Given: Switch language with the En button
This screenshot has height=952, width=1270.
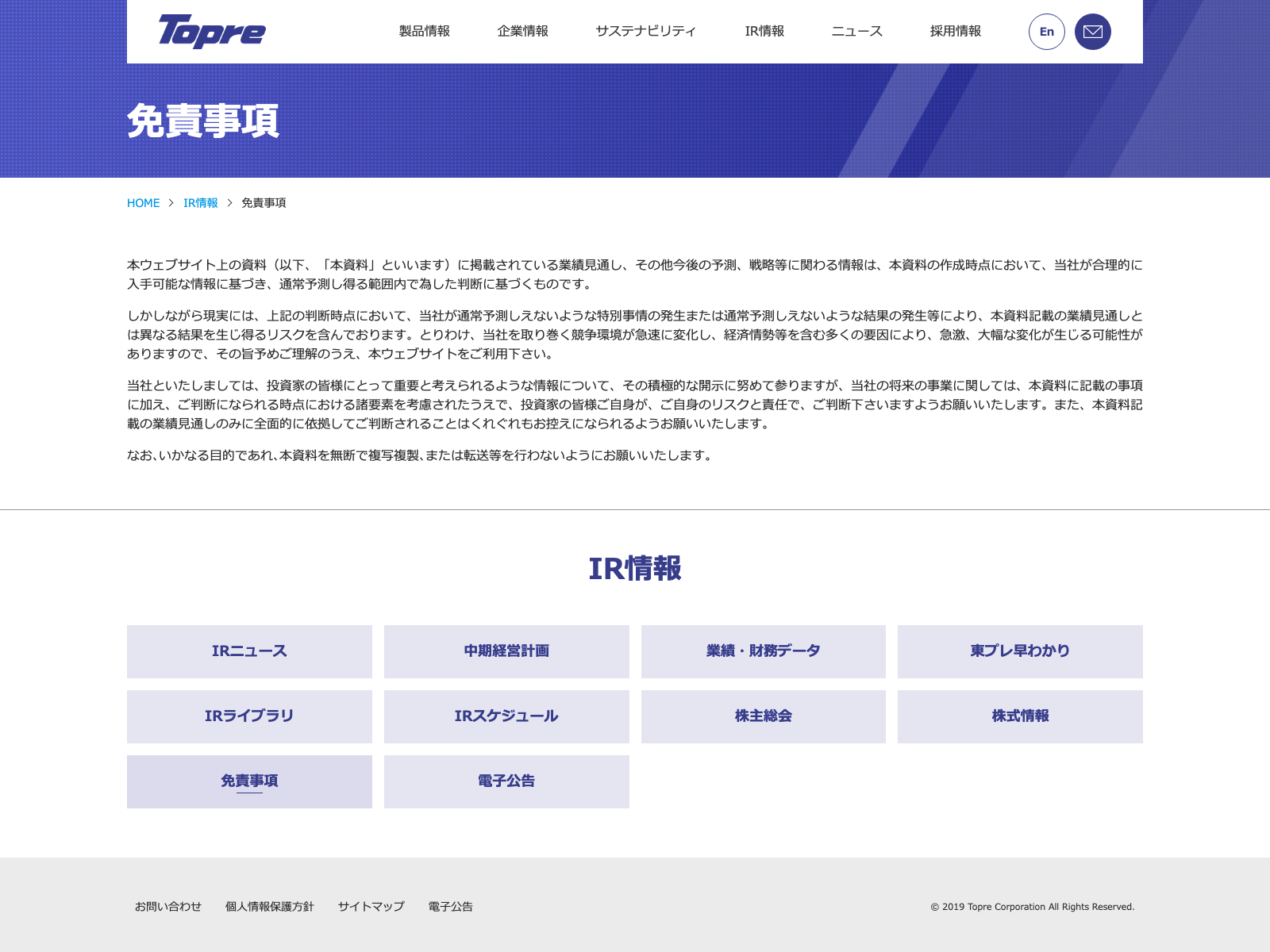Looking at the screenshot, I should 1046,32.
